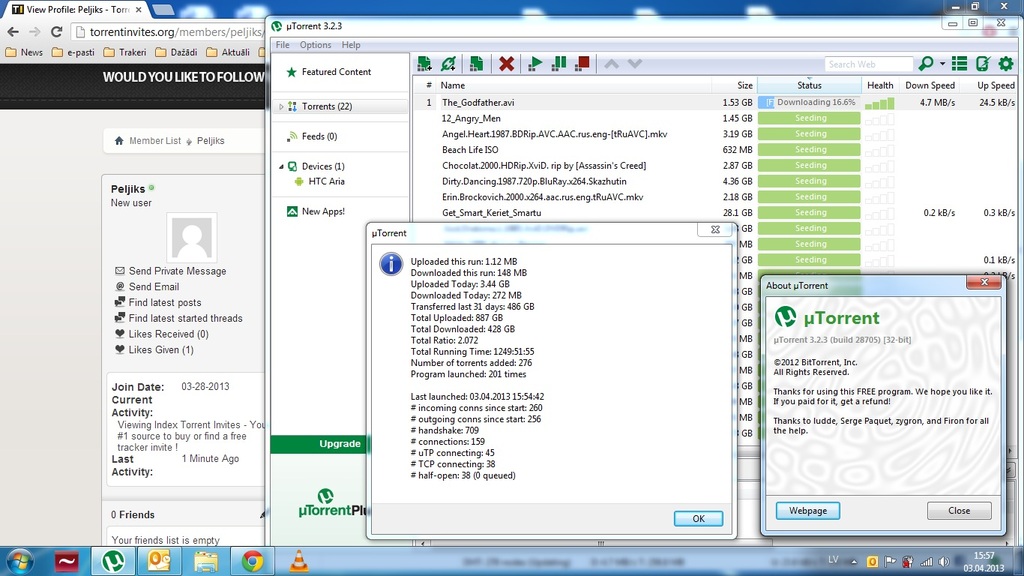
Task: Click the red X Remove torrent icon
Action: pos(507,64)
